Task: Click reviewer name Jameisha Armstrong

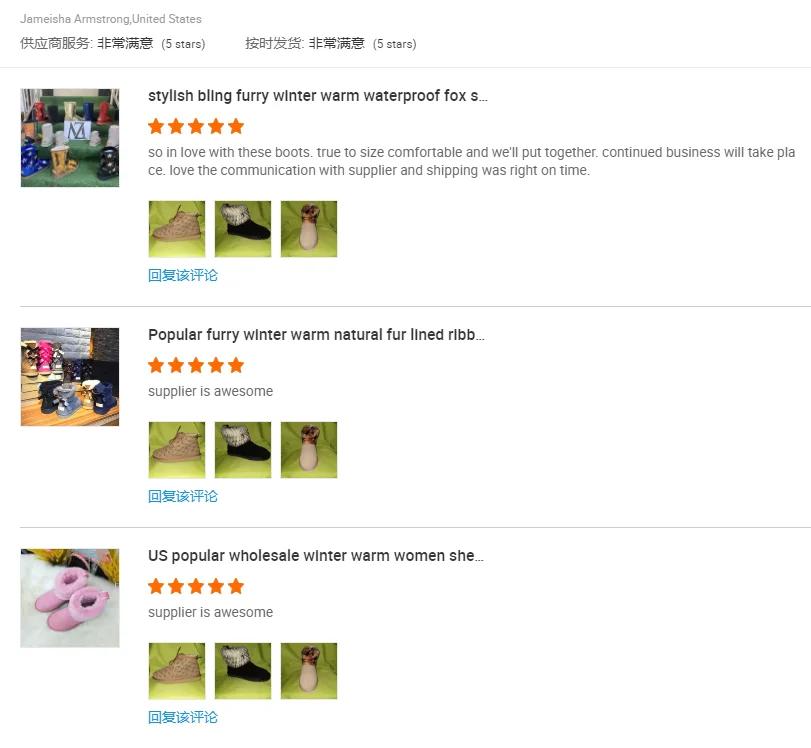Action: (x=75, y=19)
